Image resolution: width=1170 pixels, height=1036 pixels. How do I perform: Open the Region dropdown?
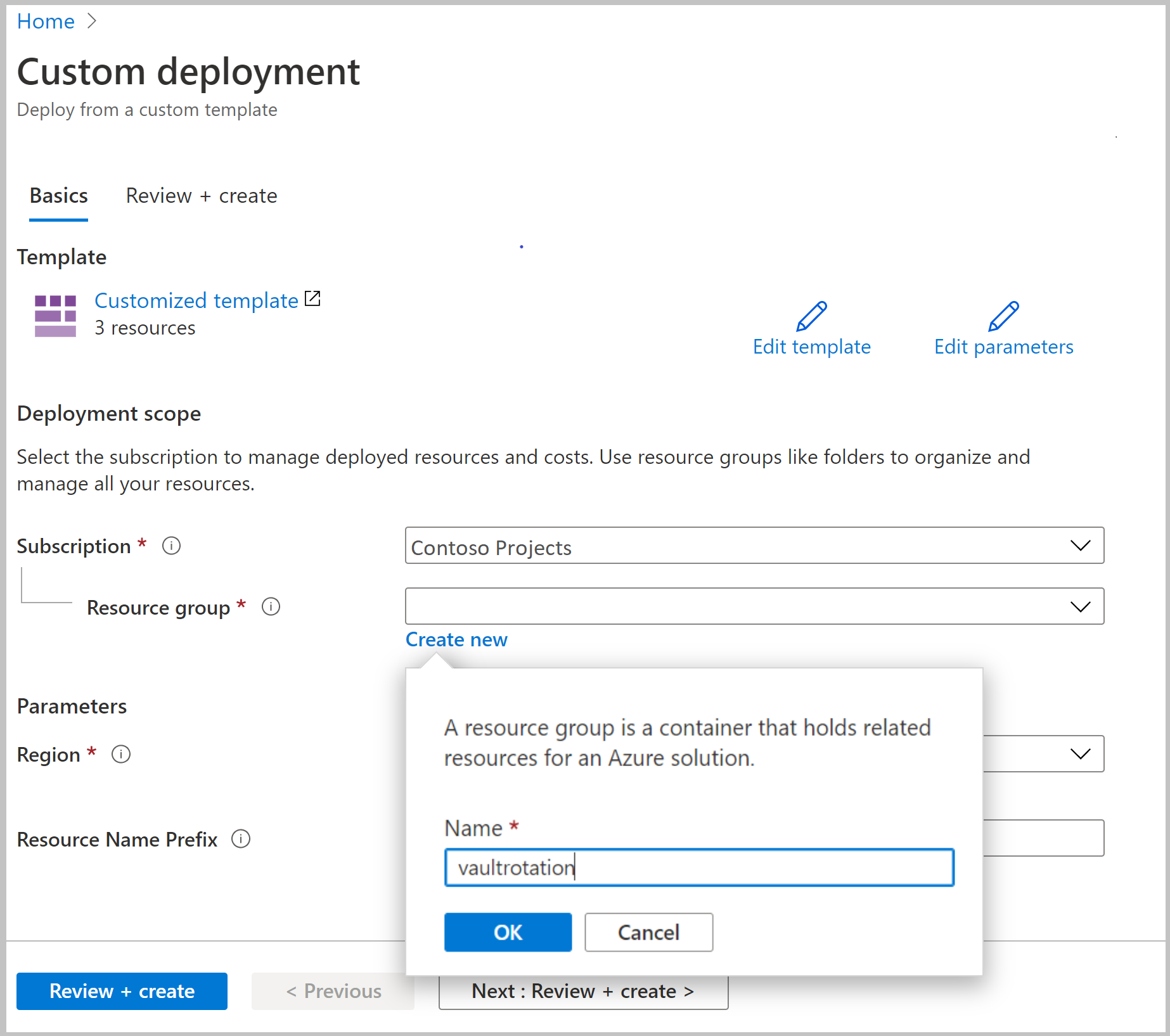click(1082, 754)
